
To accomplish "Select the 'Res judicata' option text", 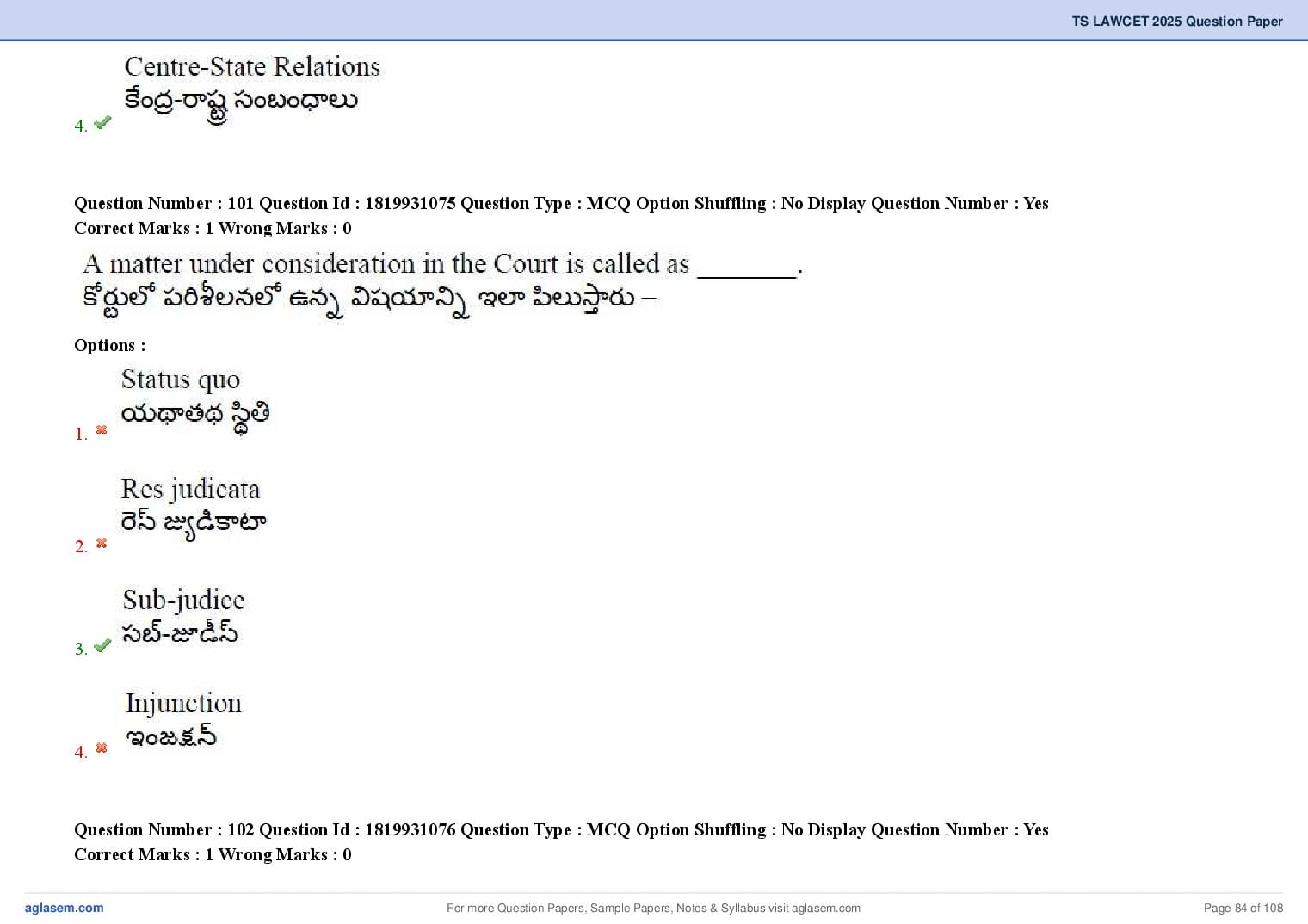I will click(x=190, y=490).
